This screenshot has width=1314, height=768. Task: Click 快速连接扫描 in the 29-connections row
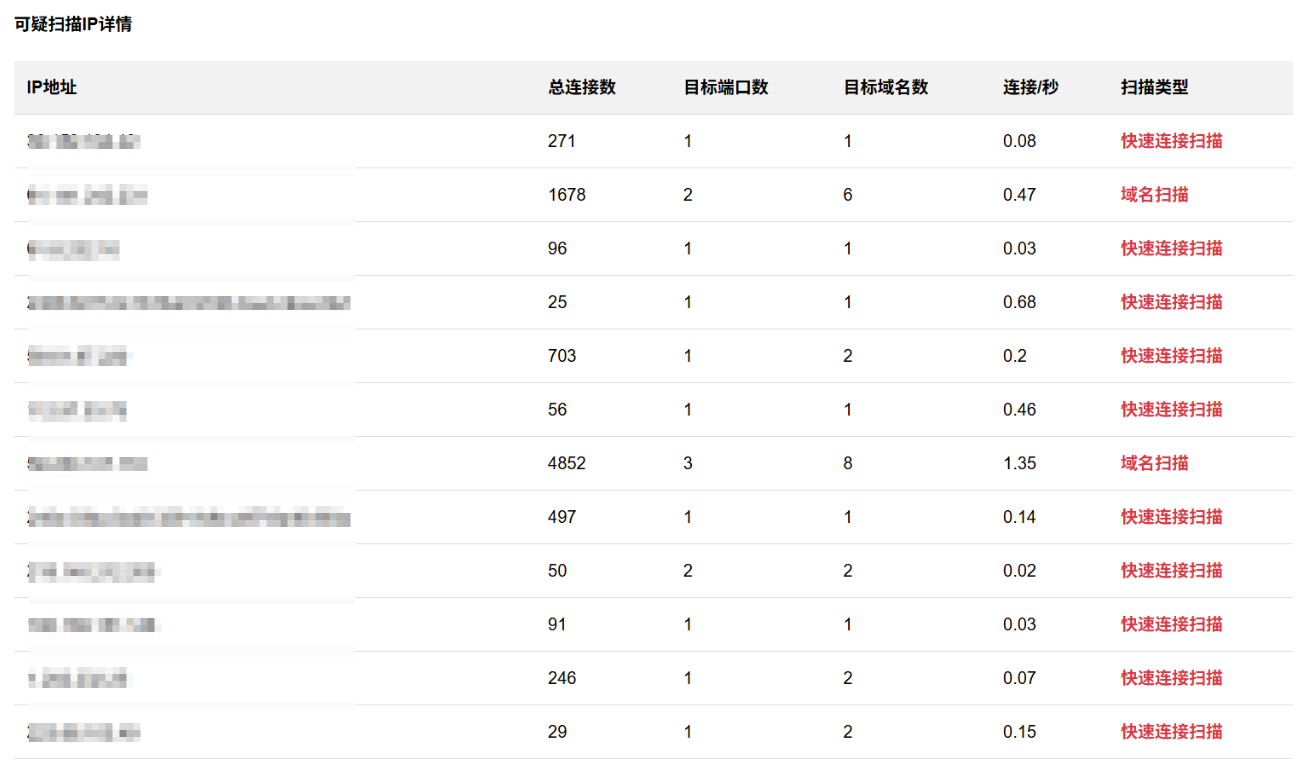pyautogui.click(x=1172, y=732)
